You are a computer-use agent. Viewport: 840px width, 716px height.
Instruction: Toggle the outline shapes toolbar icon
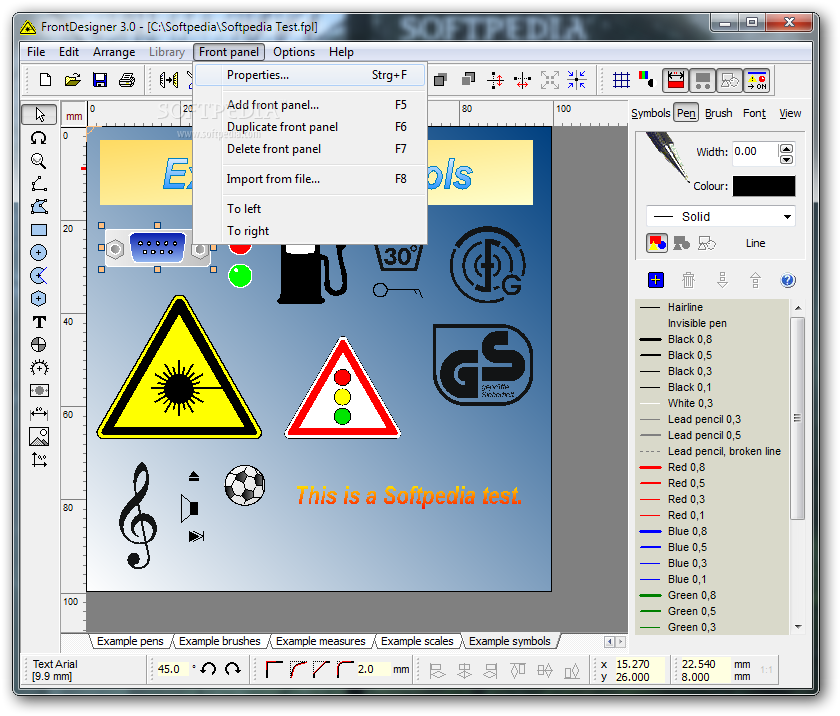730,80
